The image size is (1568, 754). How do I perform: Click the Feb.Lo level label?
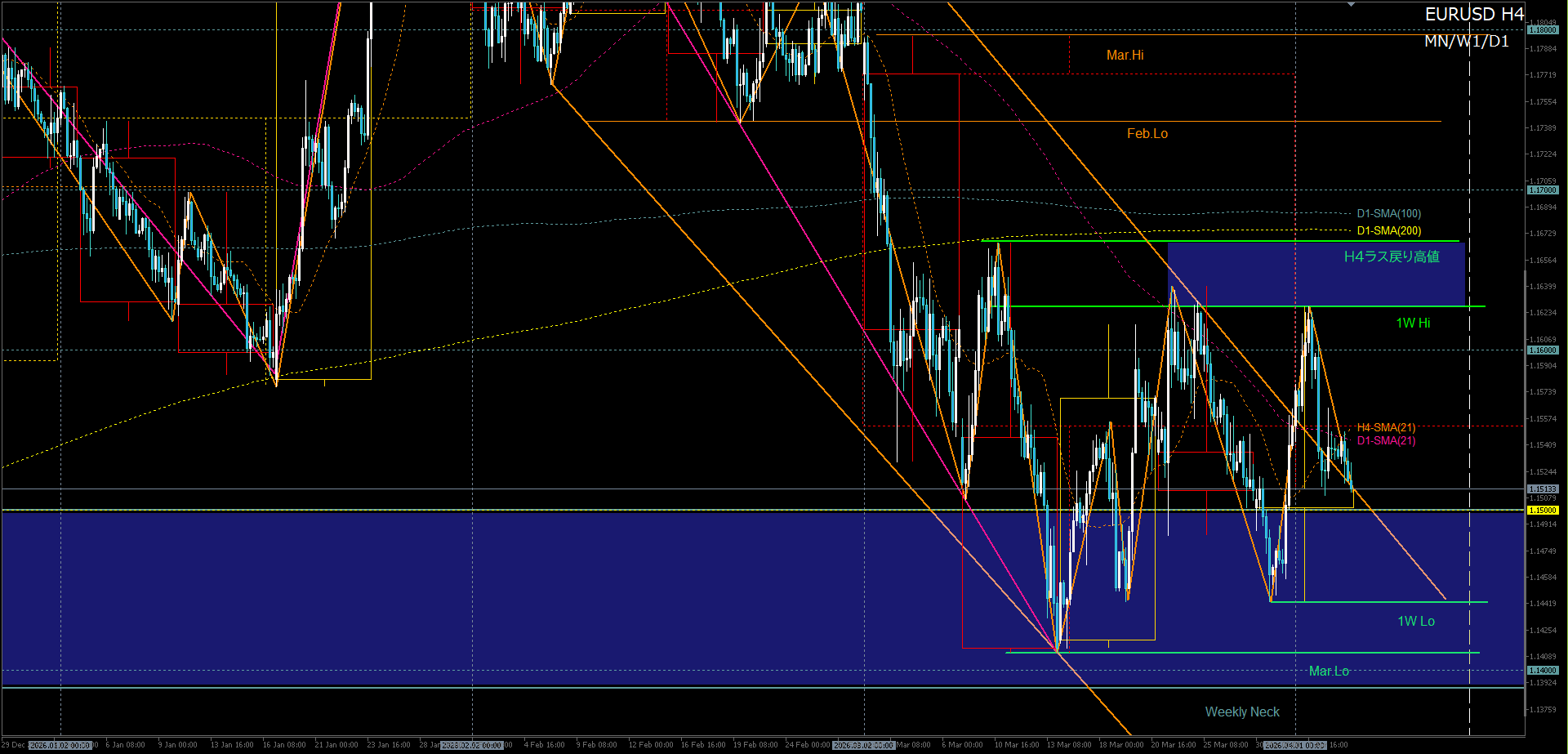[1147, 134]
